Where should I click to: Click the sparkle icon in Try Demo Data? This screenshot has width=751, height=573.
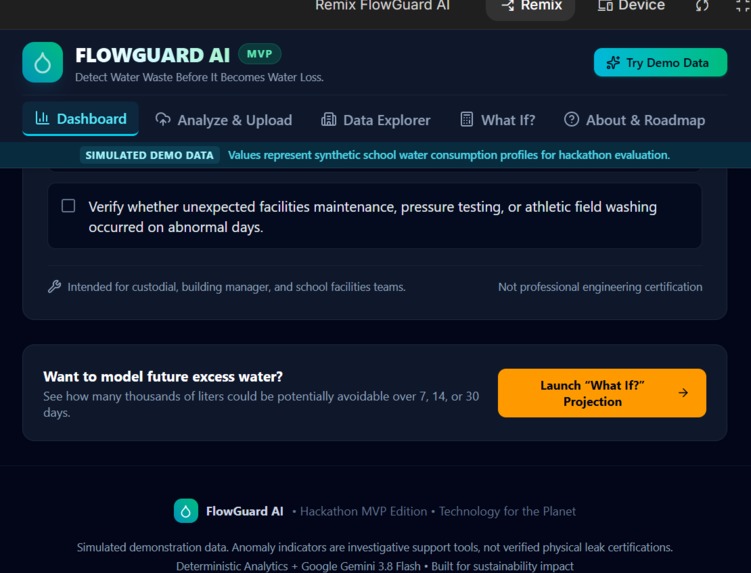tap(613, 63)
